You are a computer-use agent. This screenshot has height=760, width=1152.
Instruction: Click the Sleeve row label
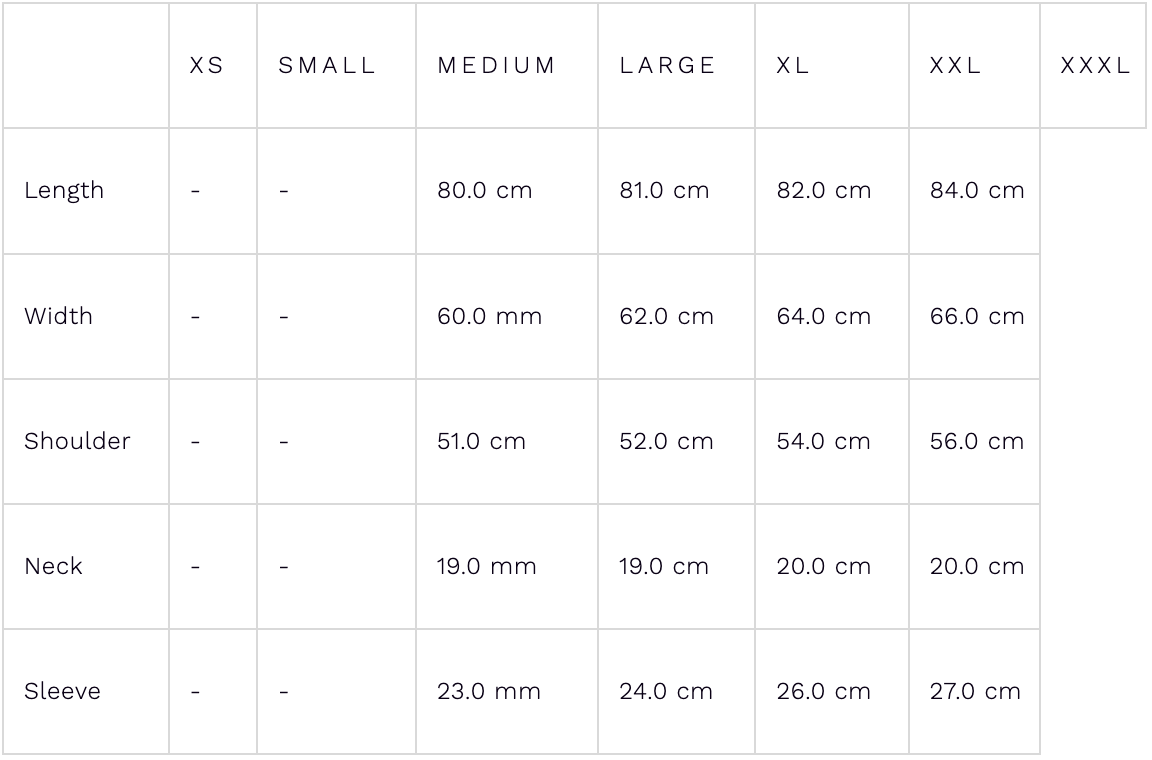(x=62, y=691)
